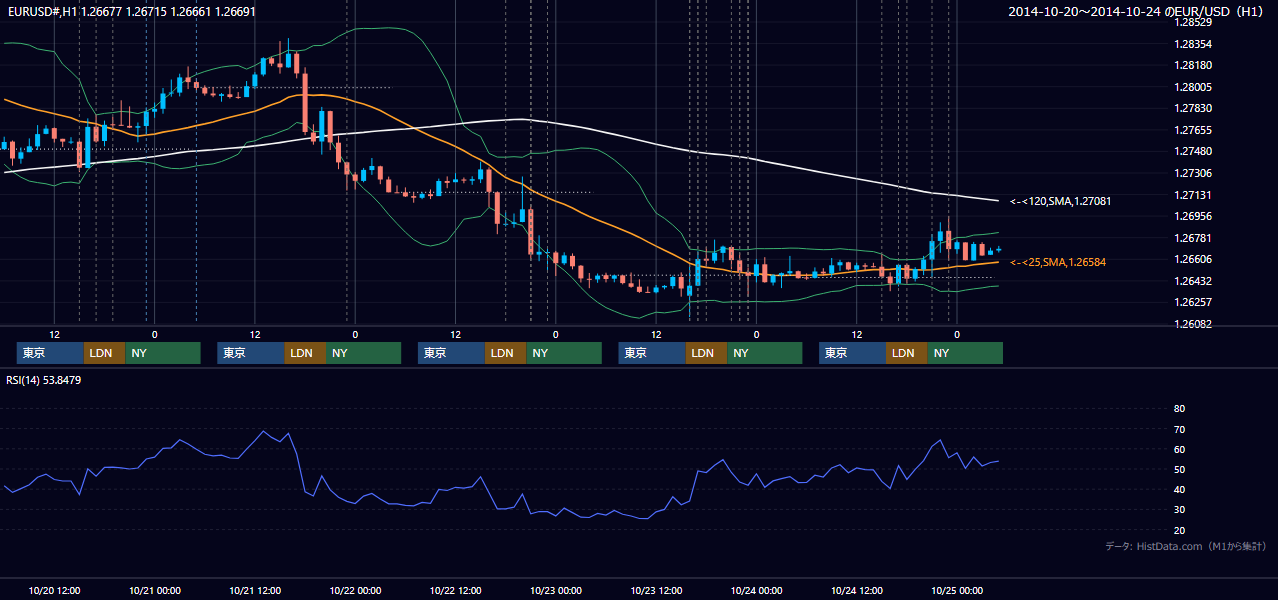1278x600 pixels.
Task: Click price axis value 1.28005
Action: click(x=1192, y=87)
